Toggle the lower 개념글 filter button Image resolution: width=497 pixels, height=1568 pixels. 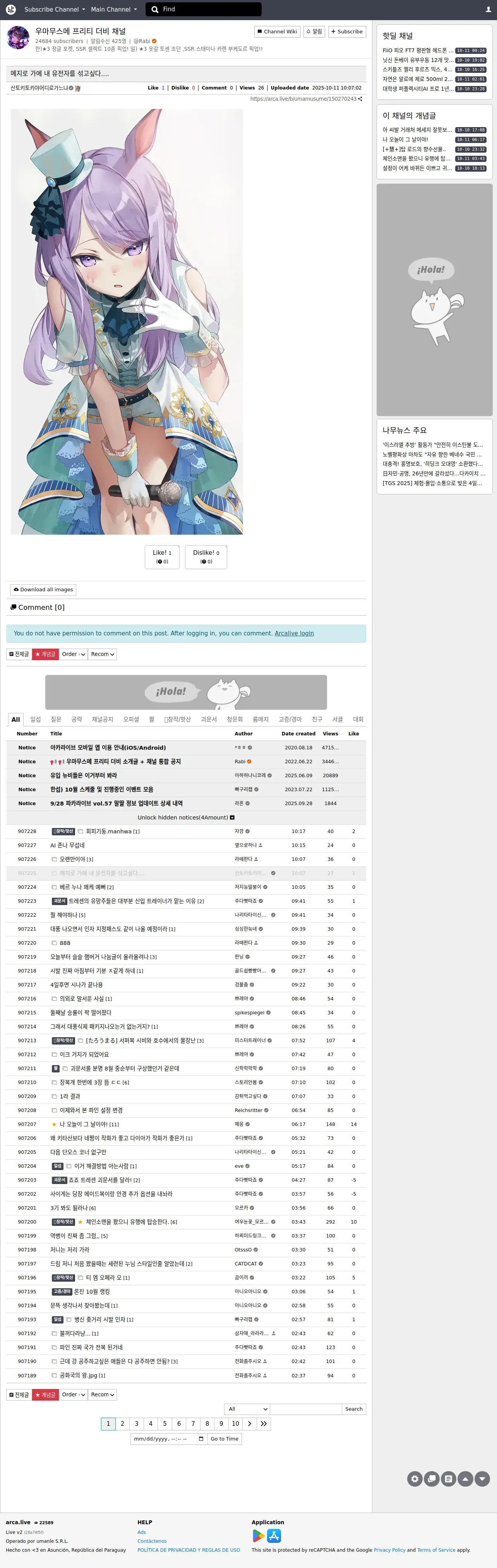click(x=45, y=1394)
